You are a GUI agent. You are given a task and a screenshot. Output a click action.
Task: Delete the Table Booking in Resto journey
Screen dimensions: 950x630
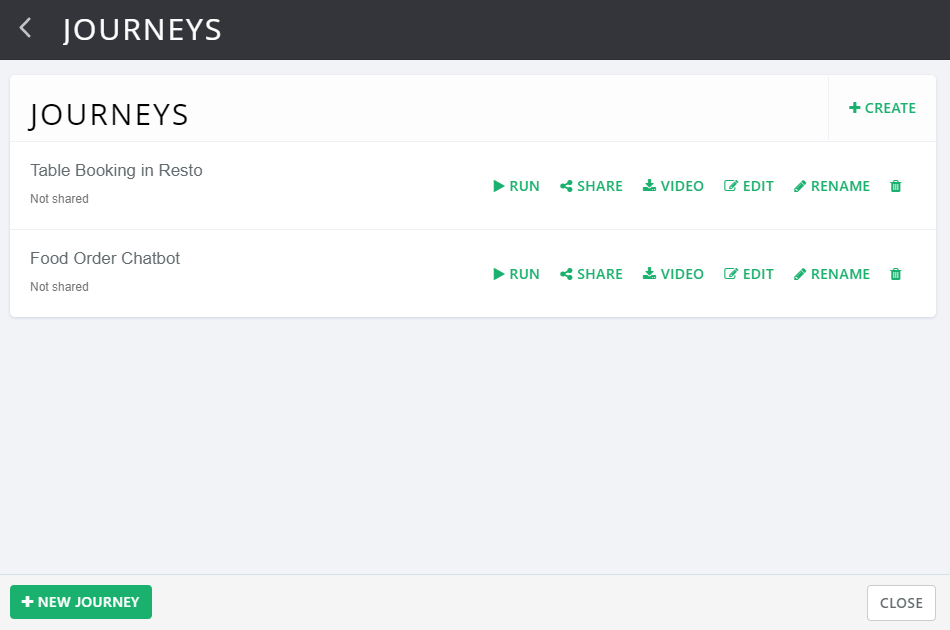(x=895, y=186)
